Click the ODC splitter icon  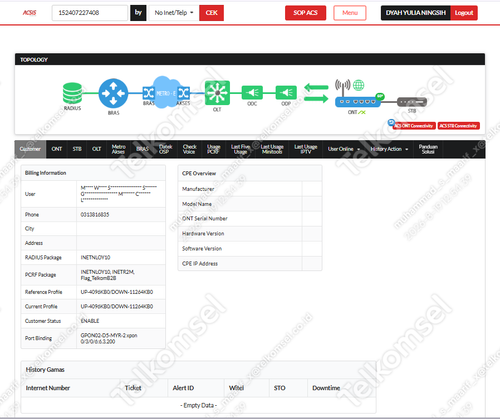click(252, 93)
